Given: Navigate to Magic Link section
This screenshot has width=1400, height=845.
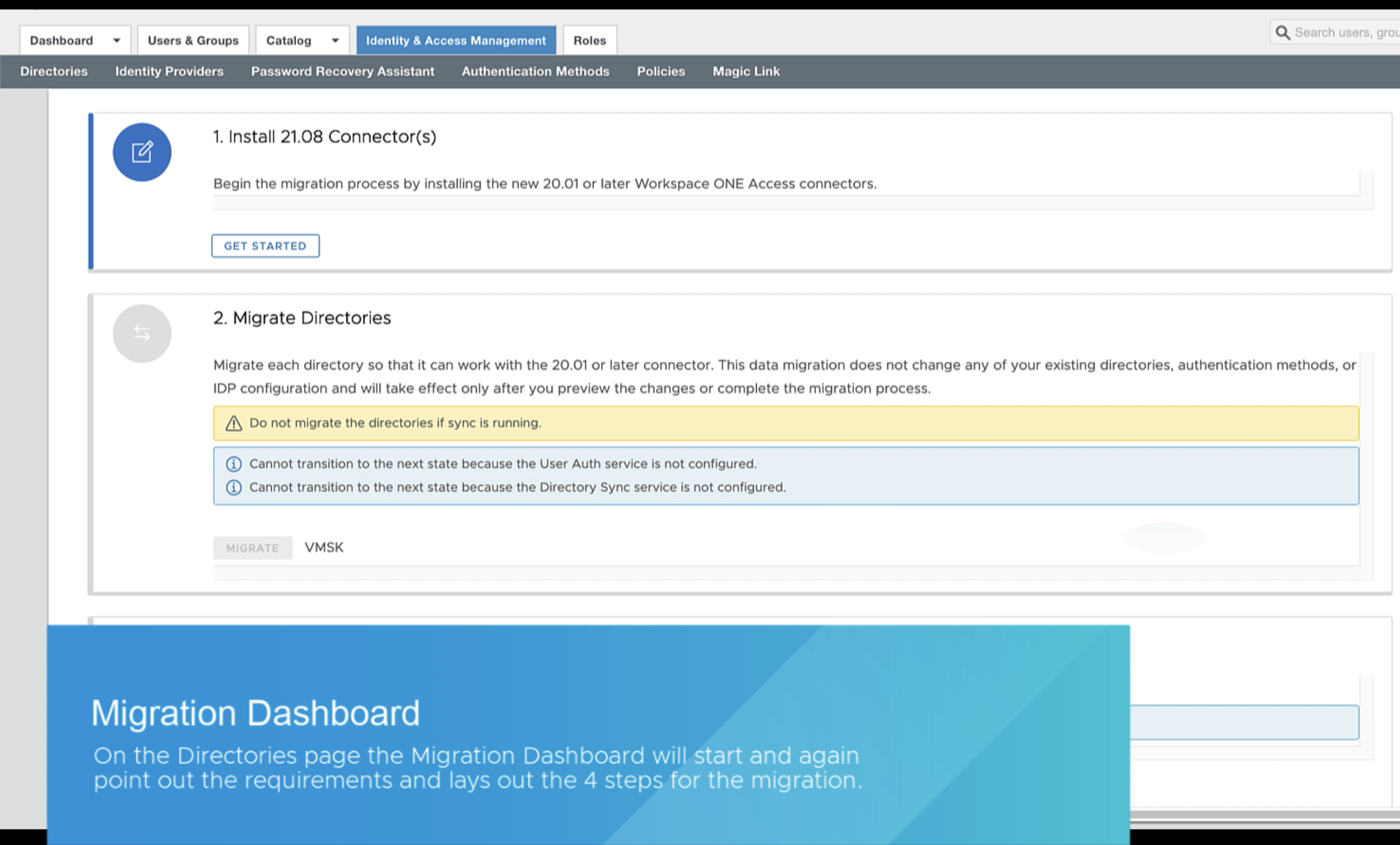Looking at the screenshot, I should 746,71.
